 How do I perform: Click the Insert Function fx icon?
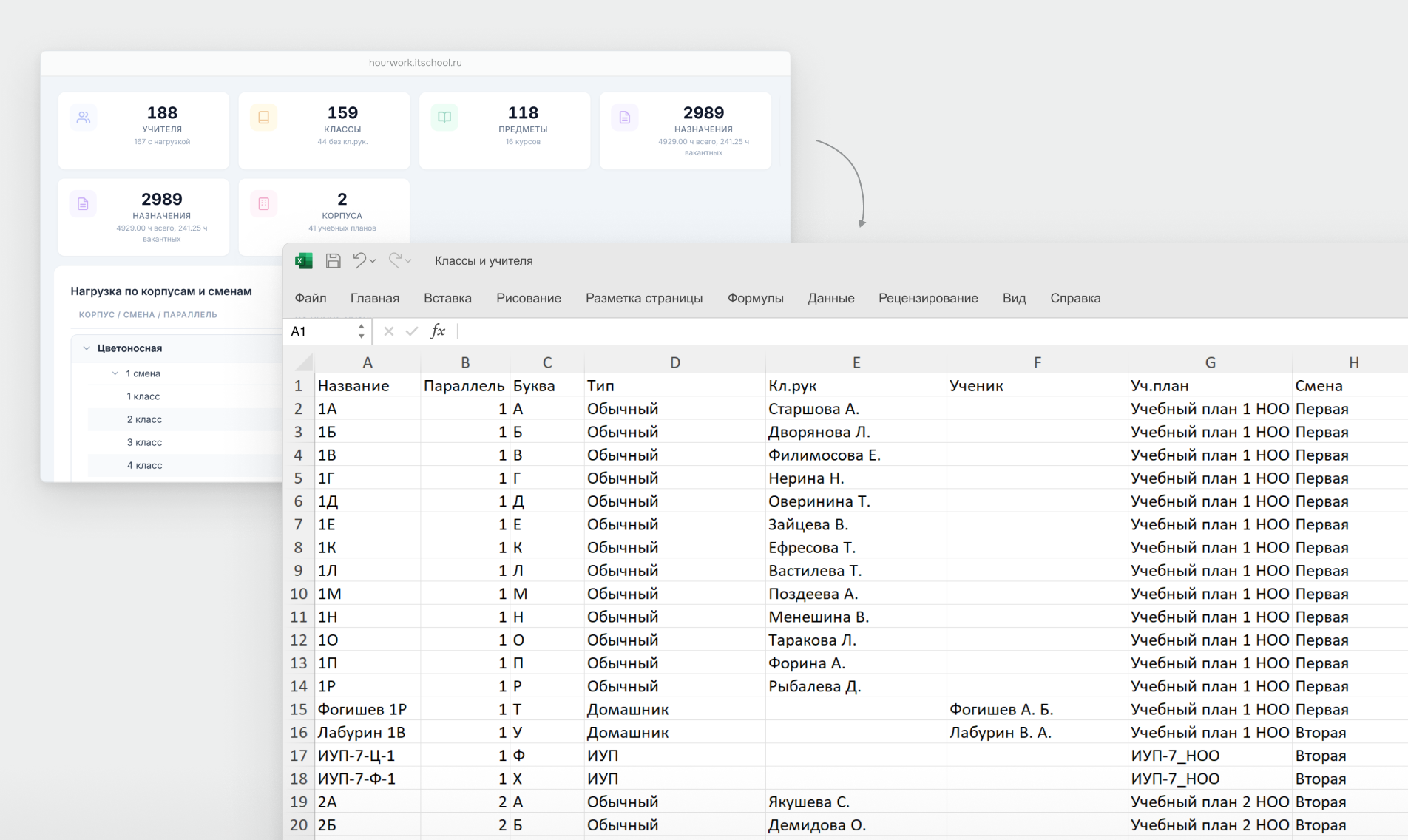(438, 331)
